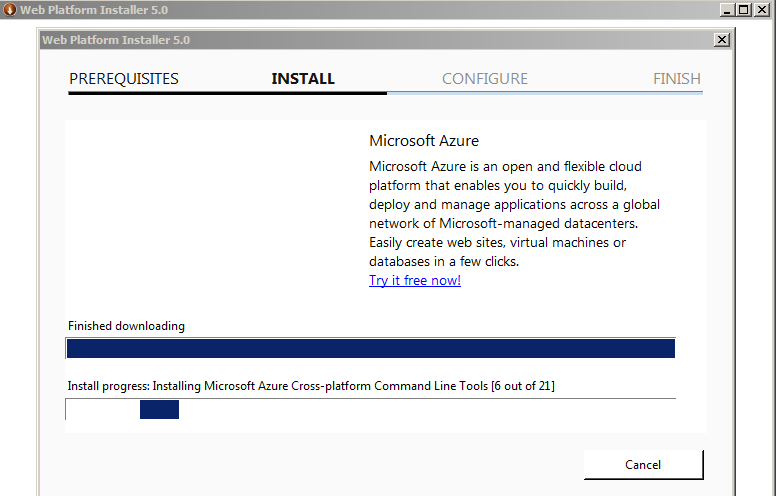Click the completed download progress bar

371,348
